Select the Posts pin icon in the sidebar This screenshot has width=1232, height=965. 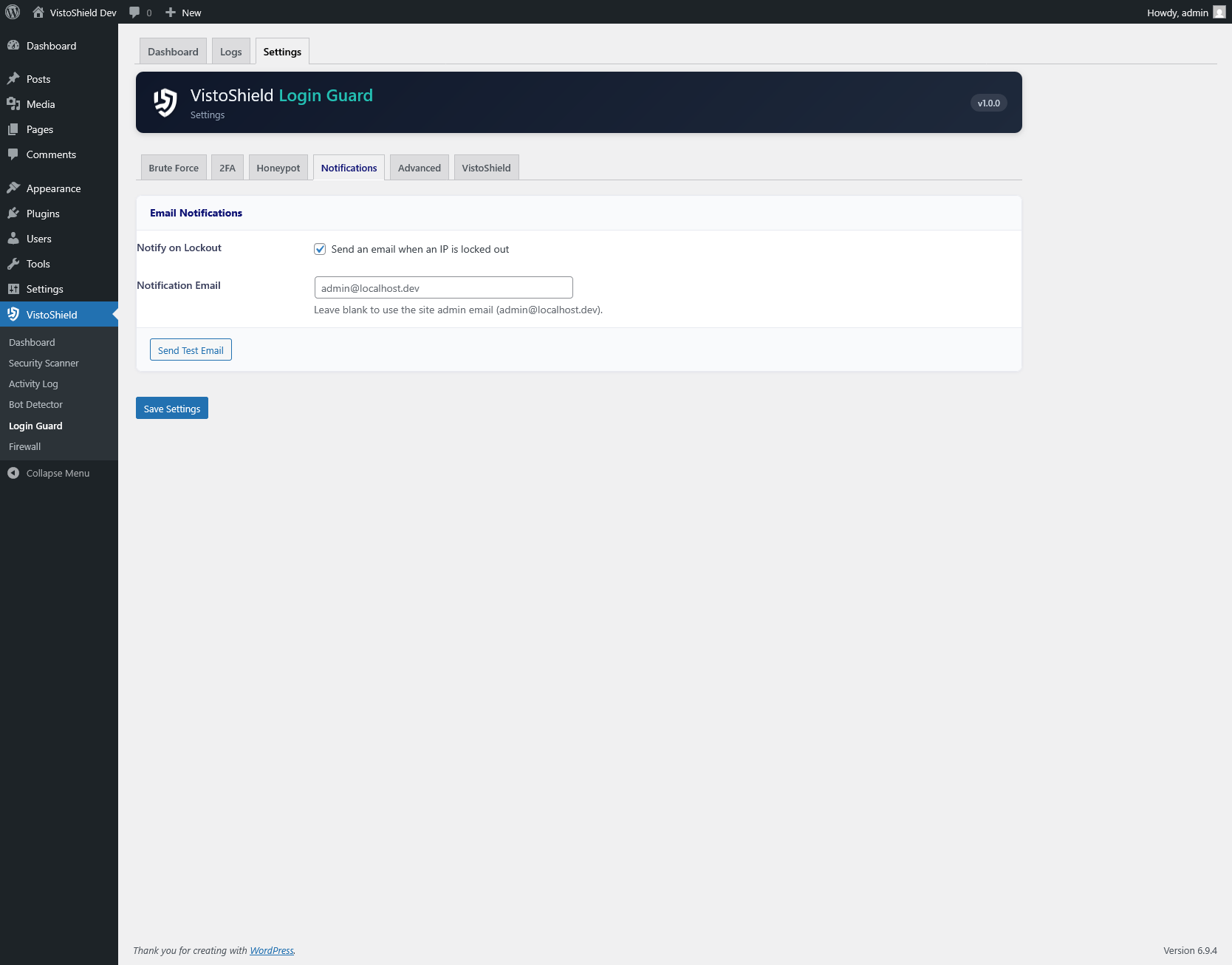pos(14,78)
